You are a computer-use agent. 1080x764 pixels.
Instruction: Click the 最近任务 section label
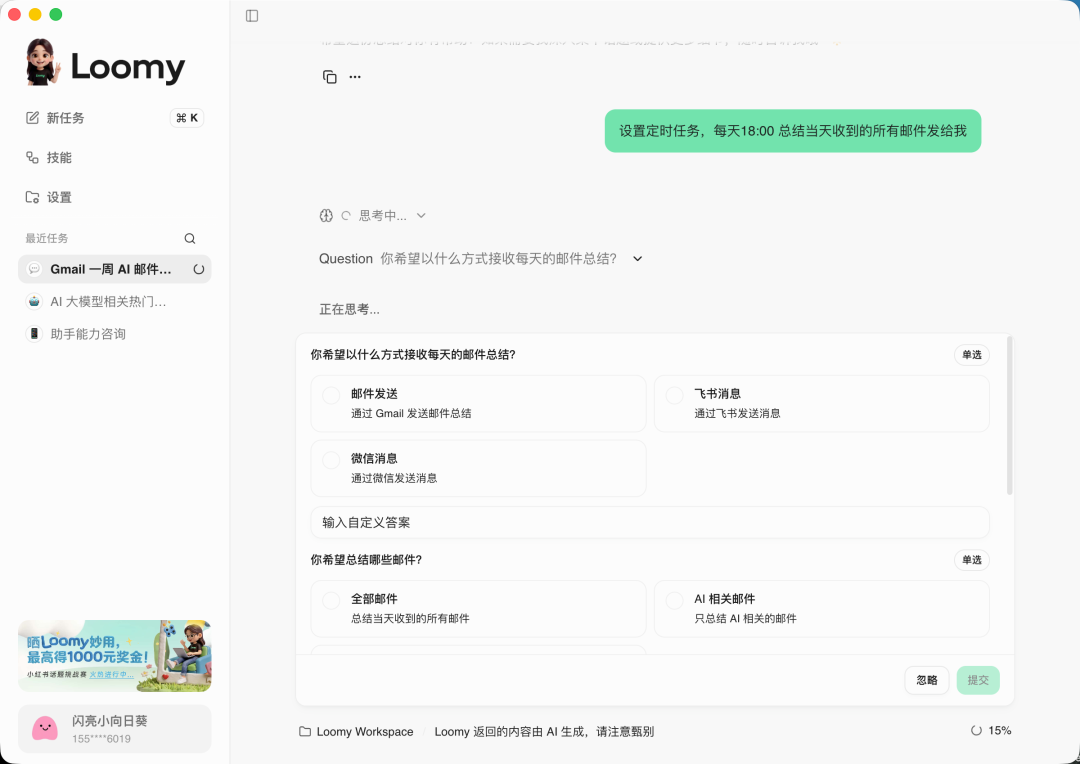pyautogui.click(x=47, y=238)
